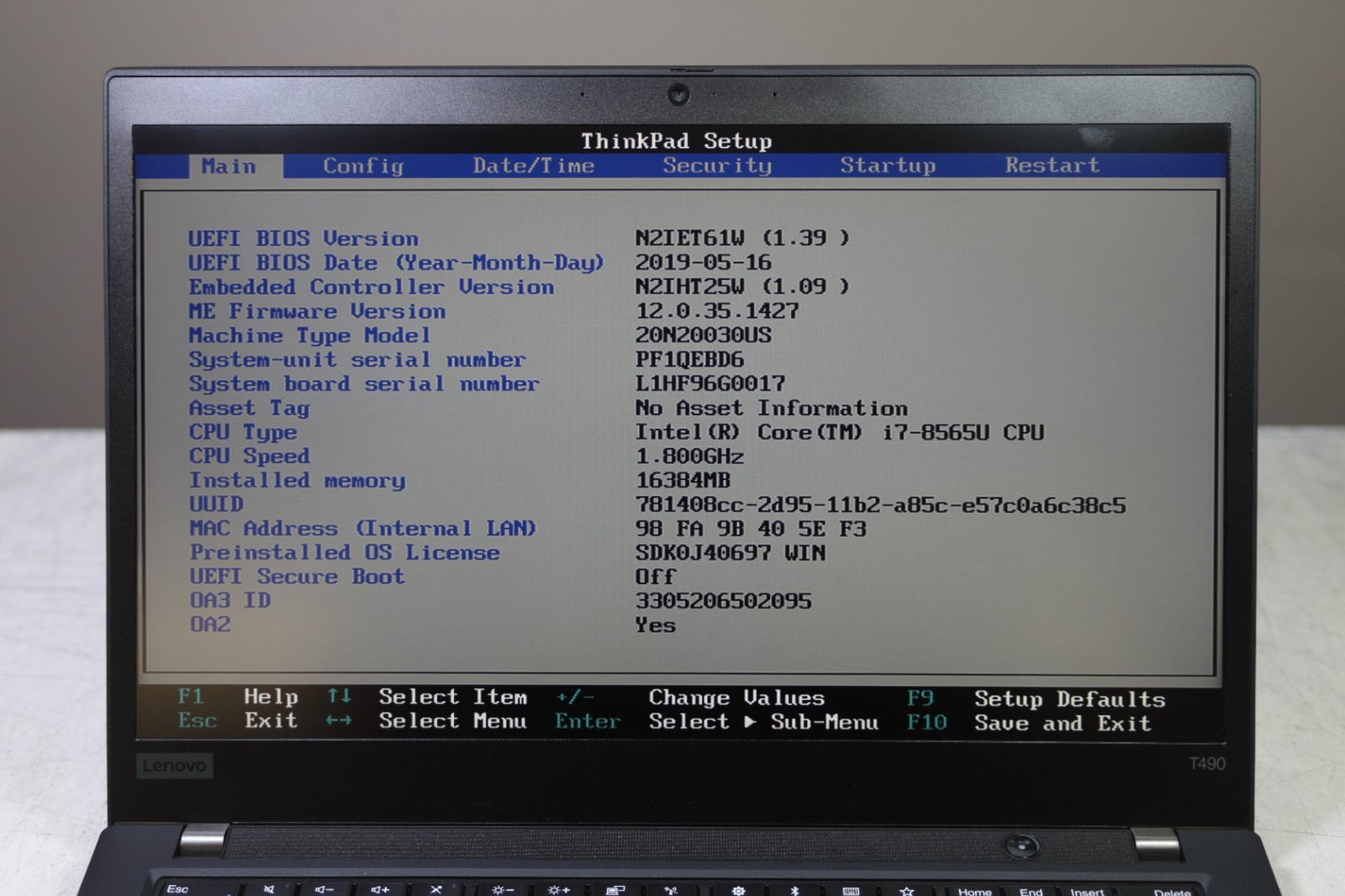Click the UEFI BIOS Version label
Image resolution: width=1345 pixels, height=896 pixels.
[303, 239]
